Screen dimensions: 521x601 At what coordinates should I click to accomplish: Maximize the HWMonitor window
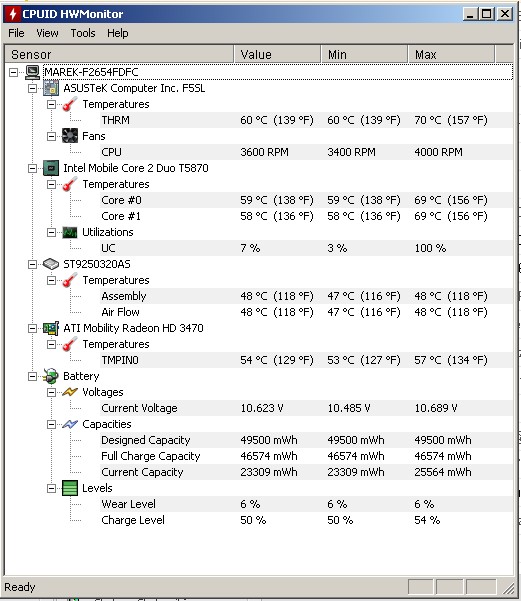(486, 14)
